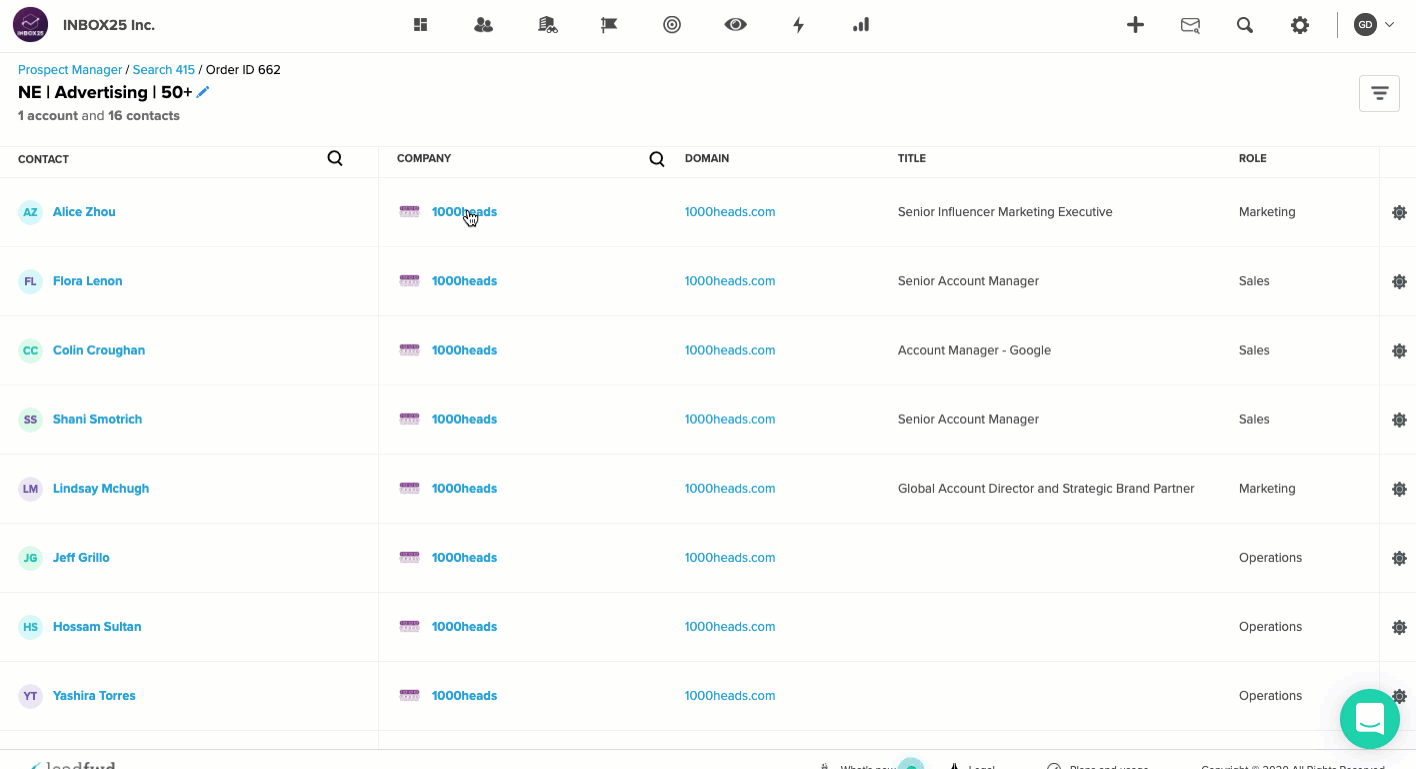Open contact Shani Smotrich
This screenshot has height=769, width=1416.
(97, 419)
